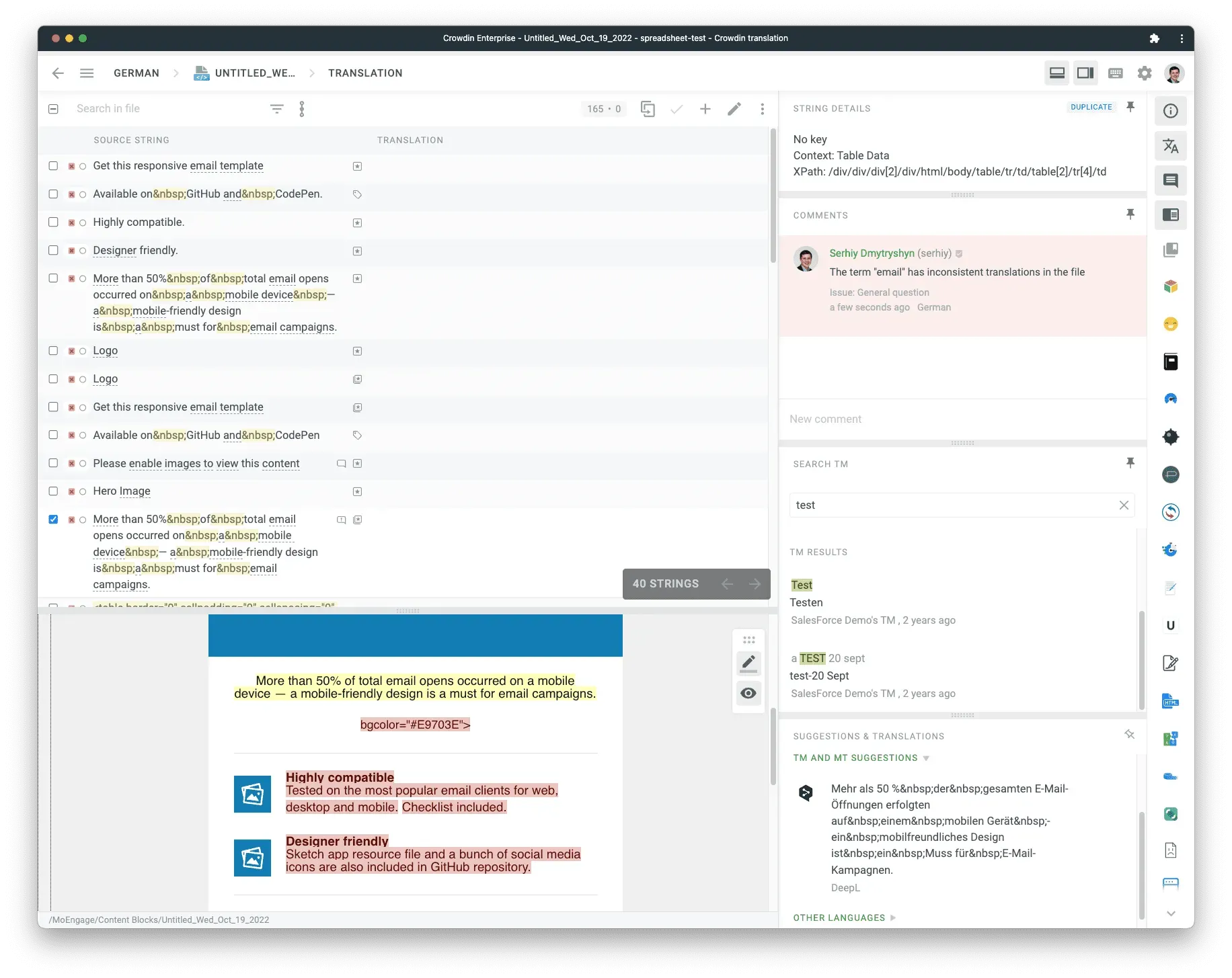Open the three-dot overflow menu in toolbar

[762, 108]
